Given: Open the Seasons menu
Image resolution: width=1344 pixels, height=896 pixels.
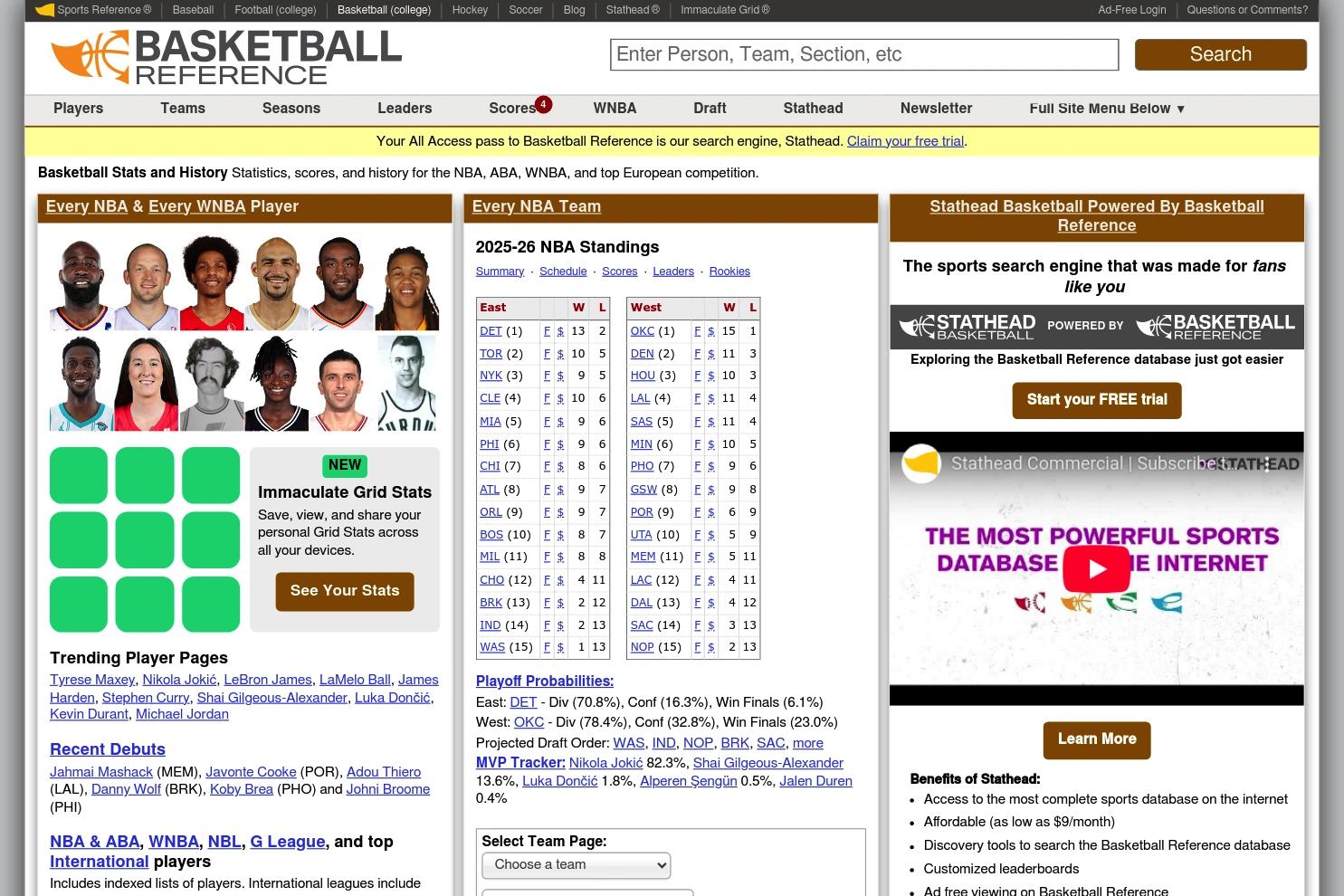Looking at the screenshot, I should coord(291,109).
